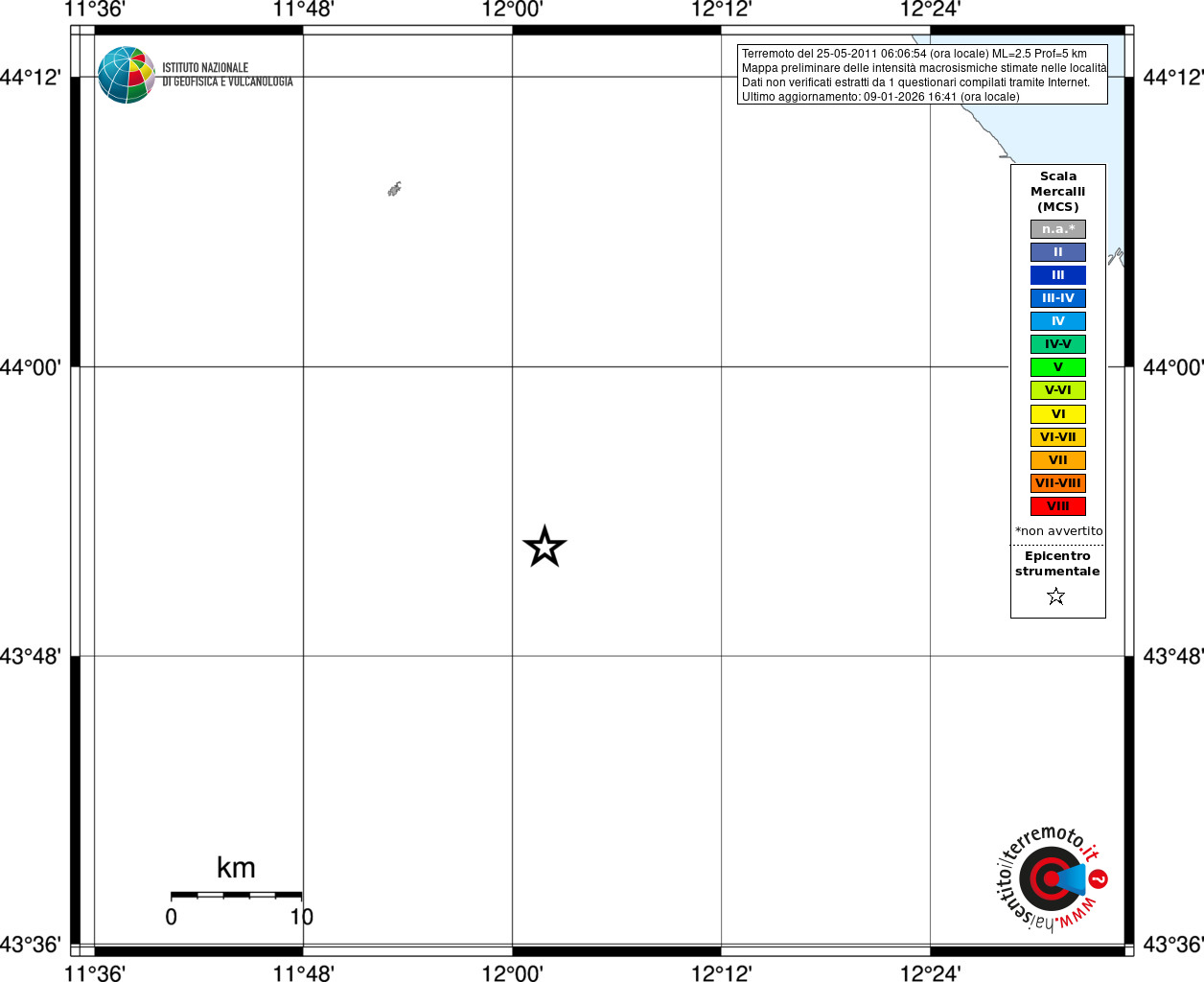The height and width of the screenshot is (982, 1204).
Task: Click 'ISTITUTO NAZIONALE' text
Action: pyautogui.click(x=205, y=68)
